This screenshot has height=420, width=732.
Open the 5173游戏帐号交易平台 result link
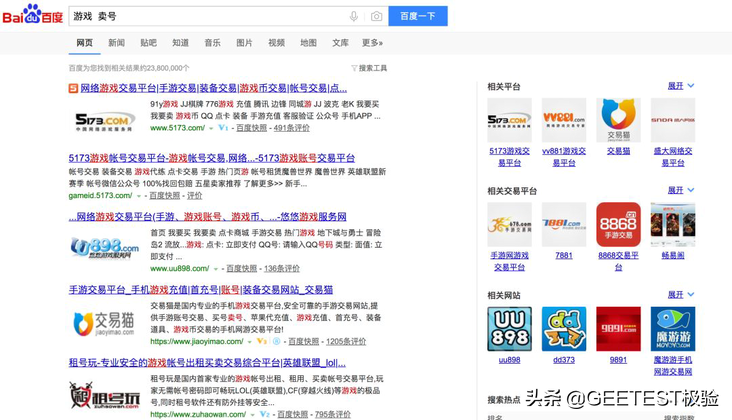coord(211,158)
